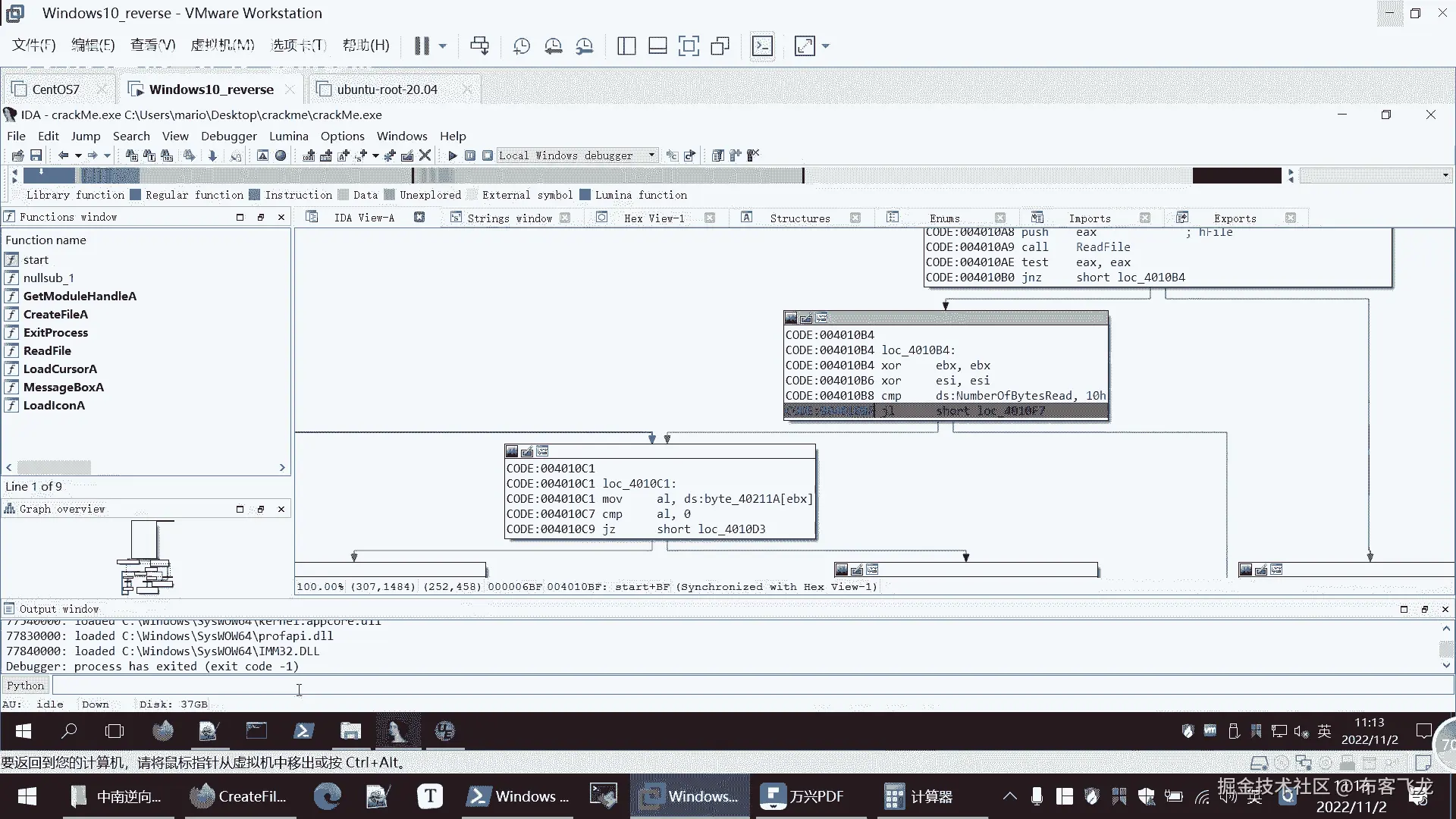Open the Debugger menu
Screen dimensions: 1456x819
228,136
